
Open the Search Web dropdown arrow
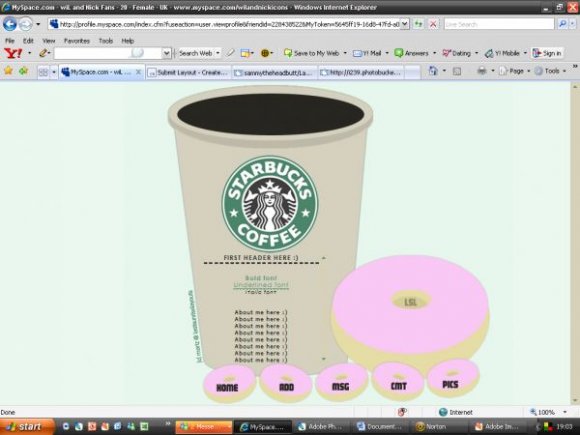[x=218, y=53]
